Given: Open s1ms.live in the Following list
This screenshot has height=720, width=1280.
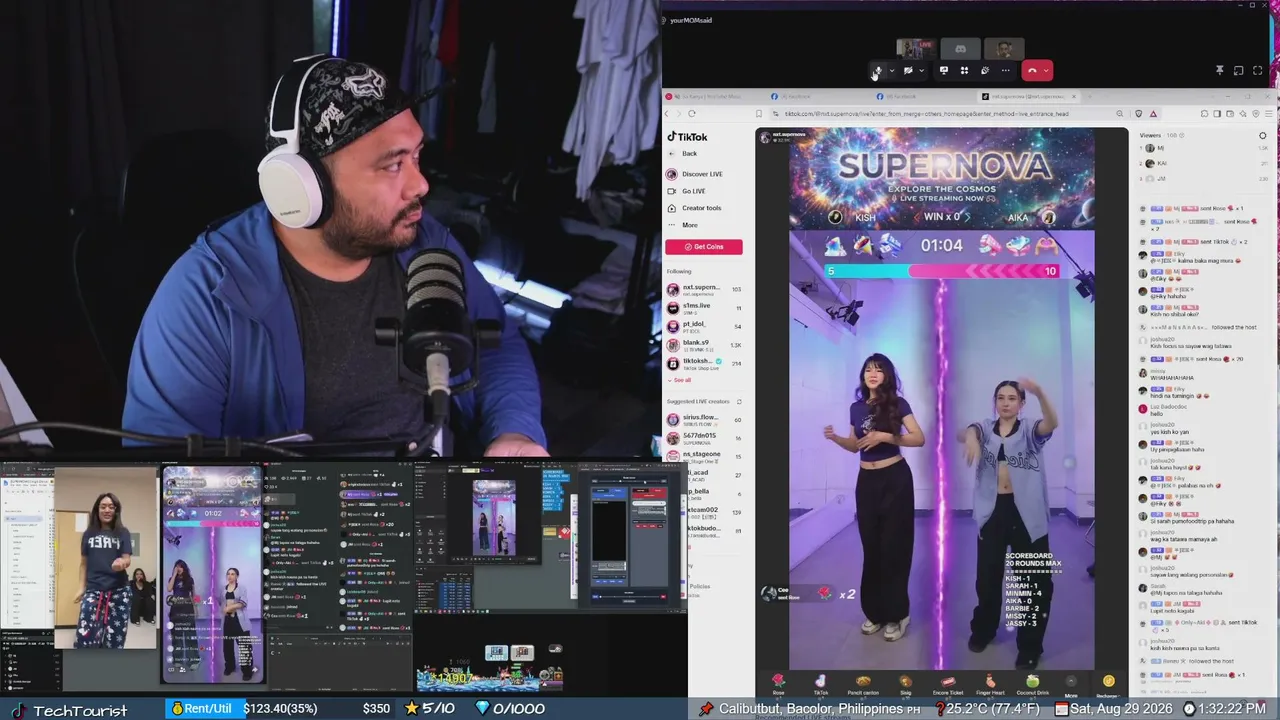Looking at the screenshot, I should [x=704, y=308].
